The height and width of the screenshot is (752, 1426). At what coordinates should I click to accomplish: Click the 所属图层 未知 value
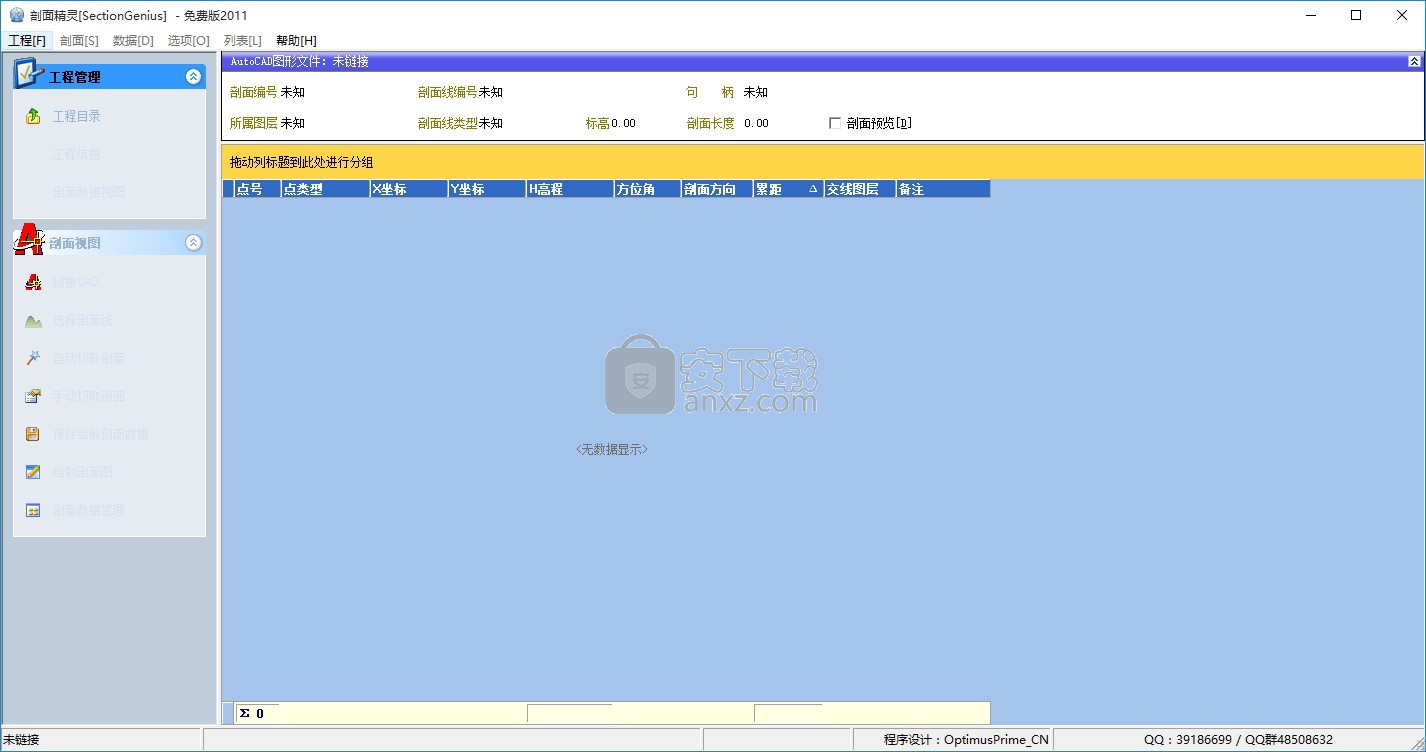293,123
